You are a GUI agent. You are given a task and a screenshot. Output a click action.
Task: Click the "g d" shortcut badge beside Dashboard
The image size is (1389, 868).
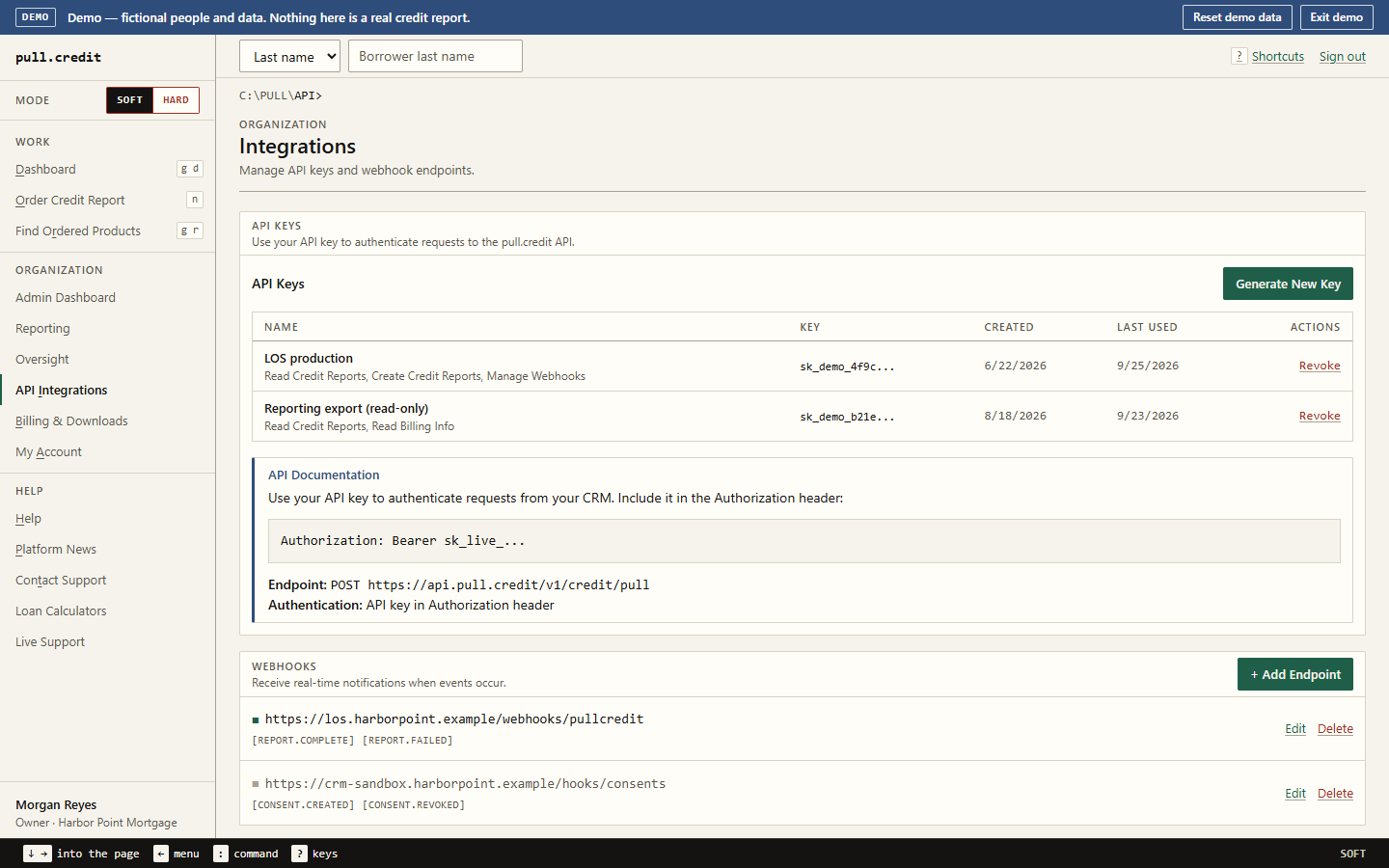pos(190,169)
